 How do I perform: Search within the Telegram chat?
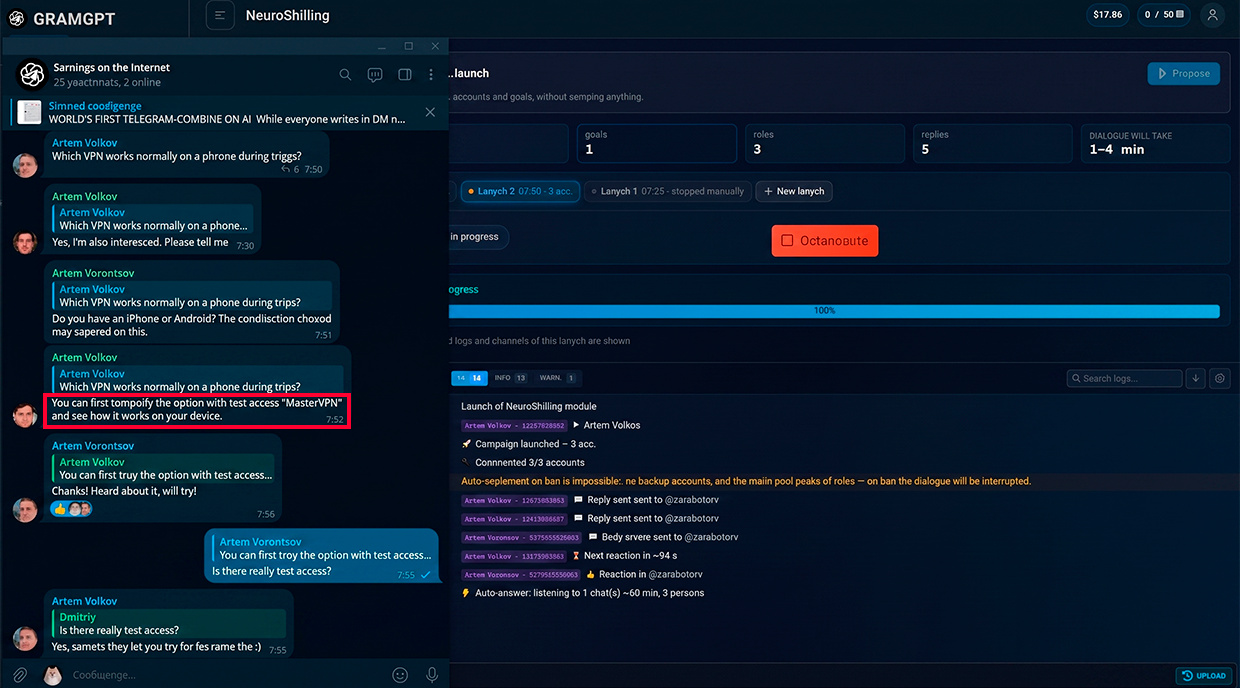click(x=345, y=75)
